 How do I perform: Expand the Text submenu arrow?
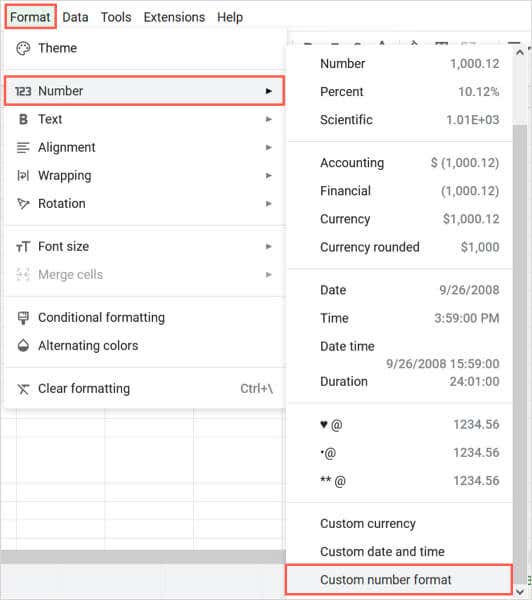point(269,119)
